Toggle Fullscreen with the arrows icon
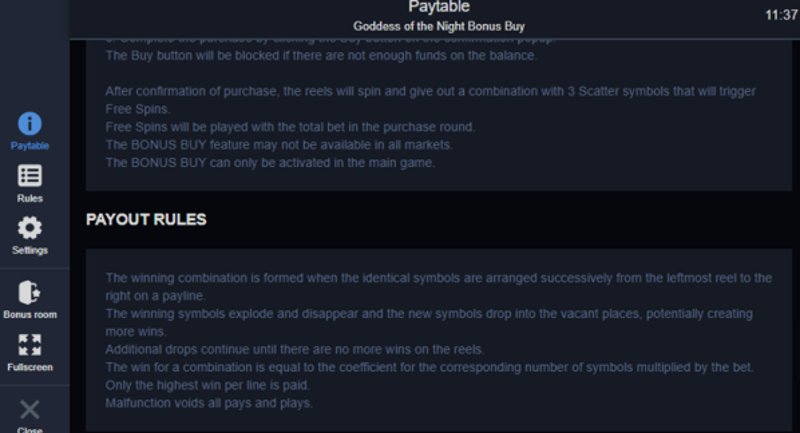Screen dimensions: 800x433 click(30, 345)
